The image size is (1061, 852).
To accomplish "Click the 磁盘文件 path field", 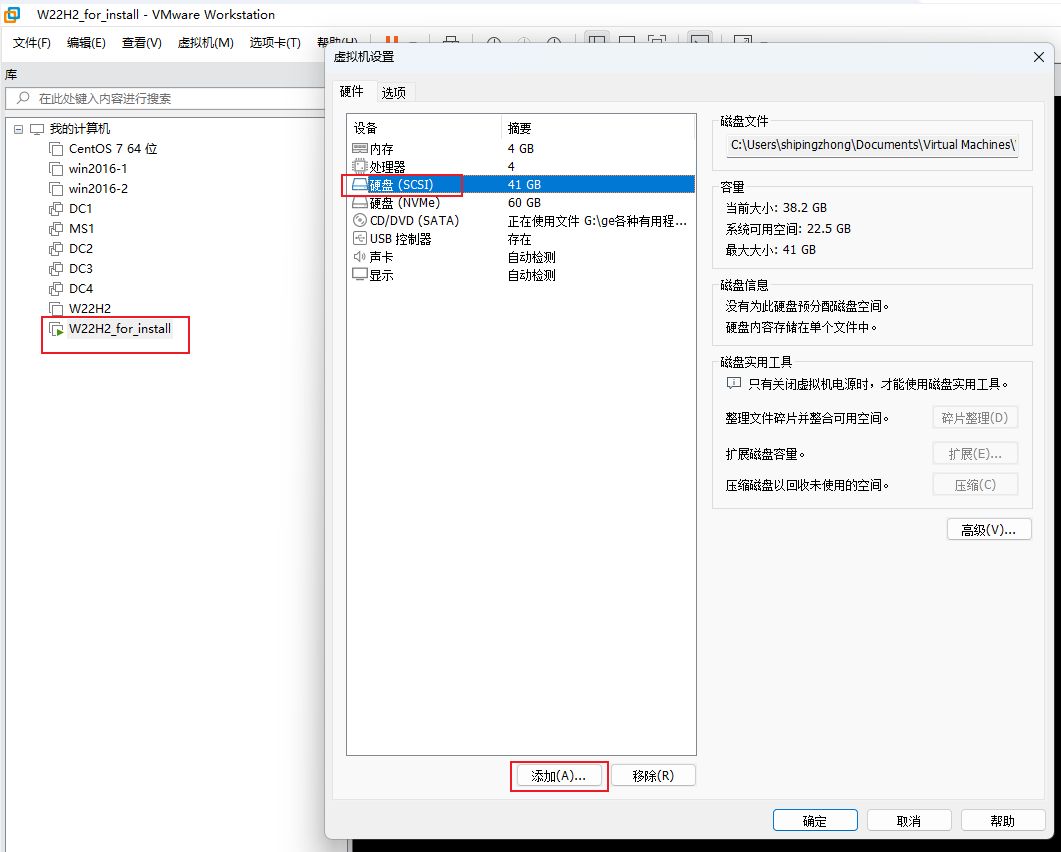I will pos(872,145).
